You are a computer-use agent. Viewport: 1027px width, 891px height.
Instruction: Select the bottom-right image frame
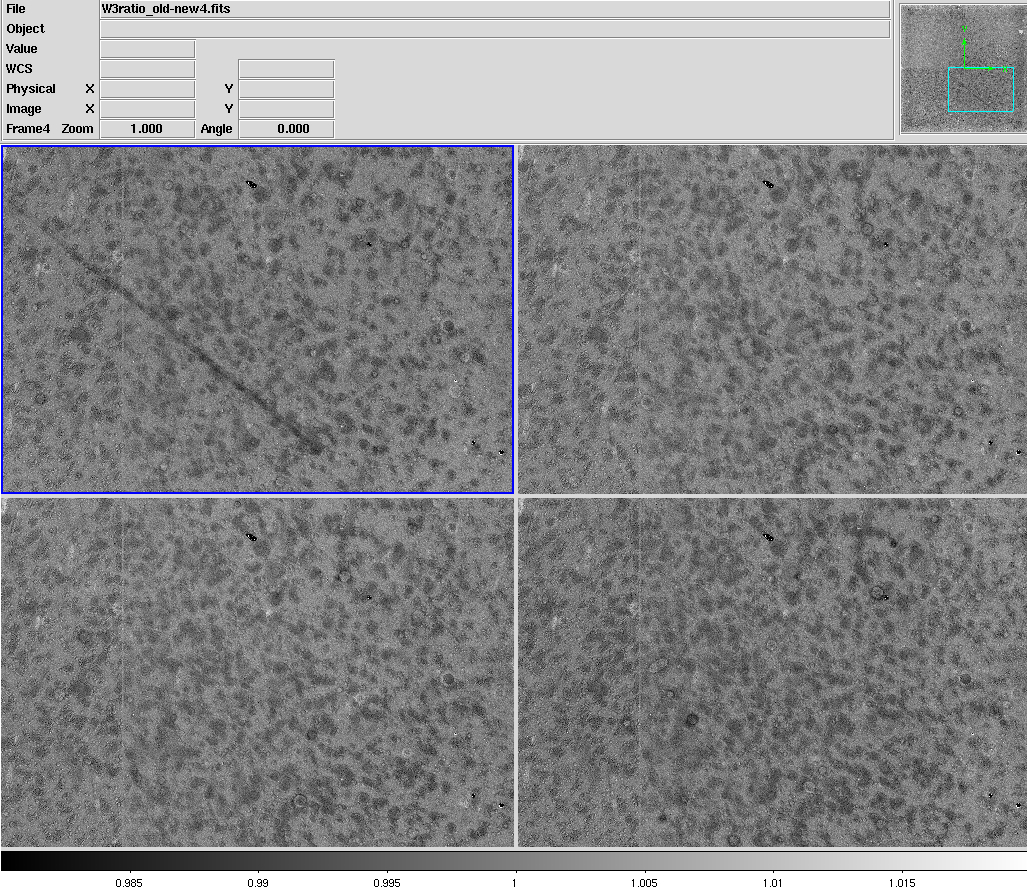772,672
